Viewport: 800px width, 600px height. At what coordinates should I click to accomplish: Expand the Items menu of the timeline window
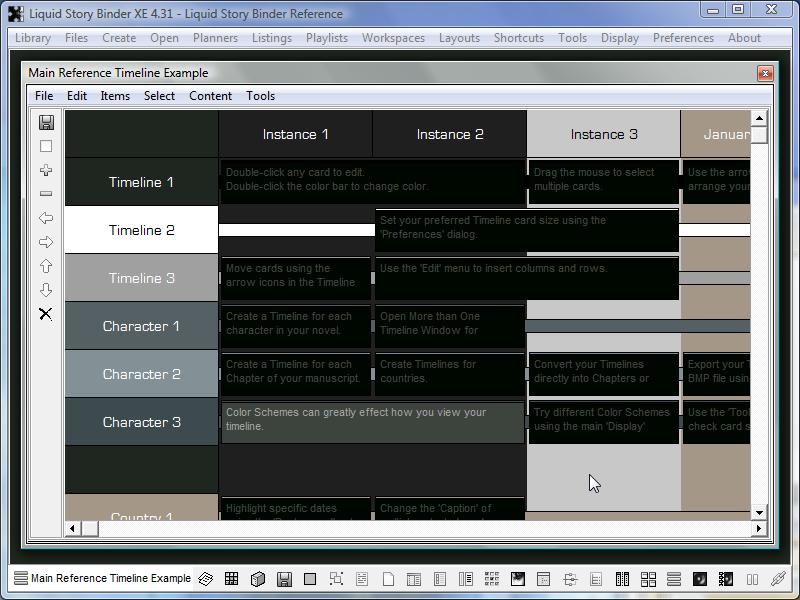[x=115, y=96]
